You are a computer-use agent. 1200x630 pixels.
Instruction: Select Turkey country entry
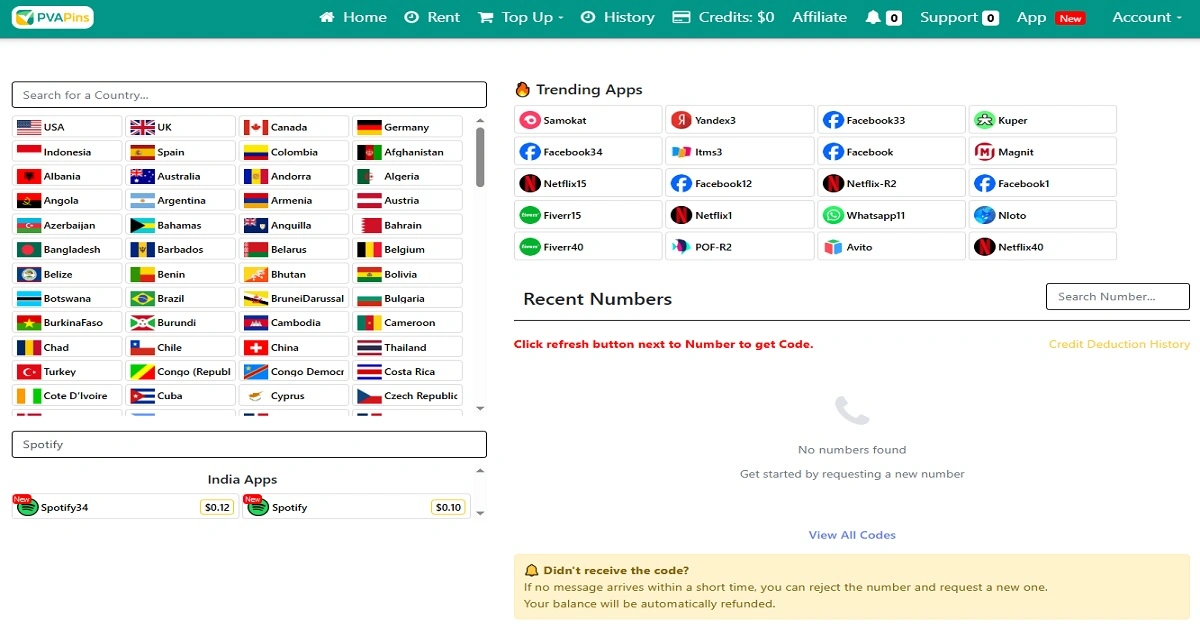[x=67, y=371]
